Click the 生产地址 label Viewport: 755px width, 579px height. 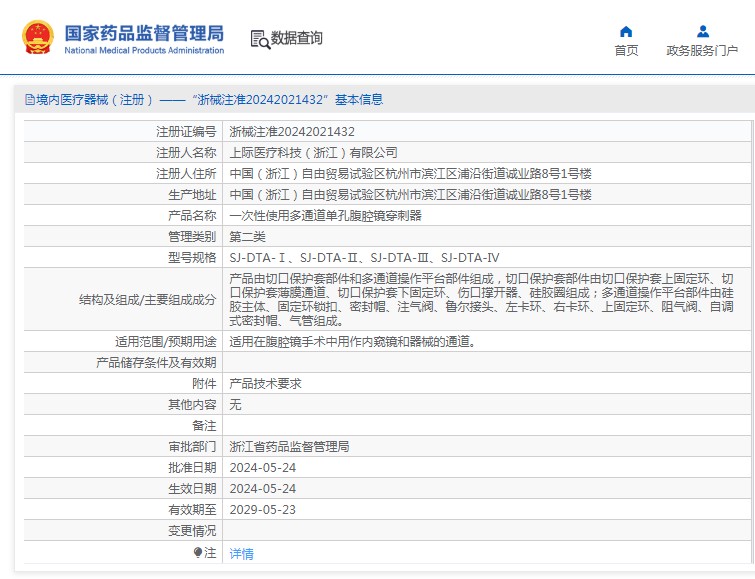point(192,195)
